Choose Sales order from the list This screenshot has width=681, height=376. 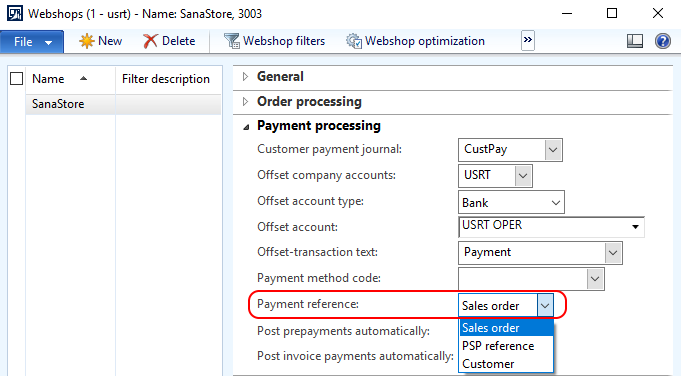(x=506, y=328)
